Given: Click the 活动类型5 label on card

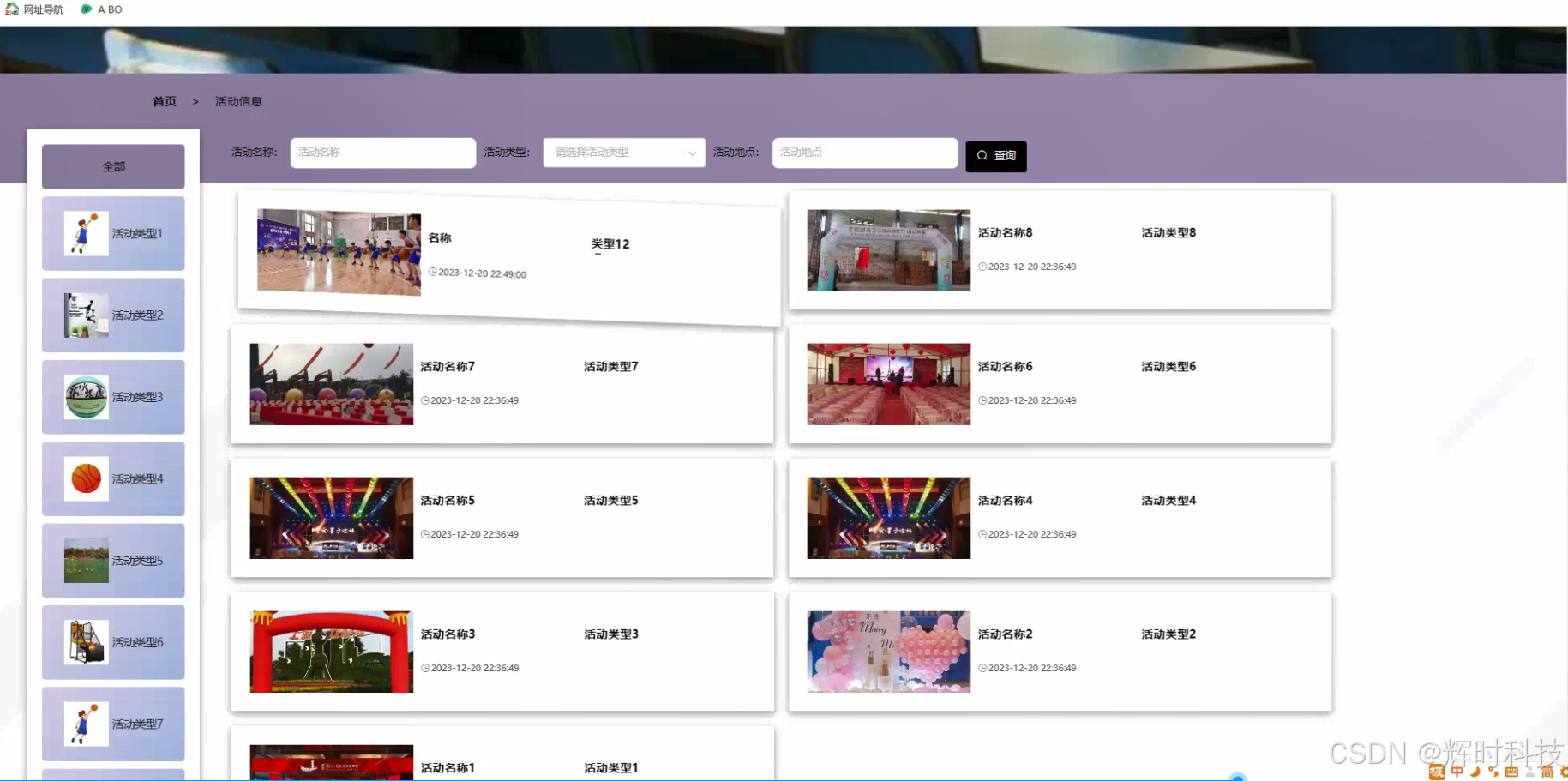Looking at the screenshot, I should [611, 501].
